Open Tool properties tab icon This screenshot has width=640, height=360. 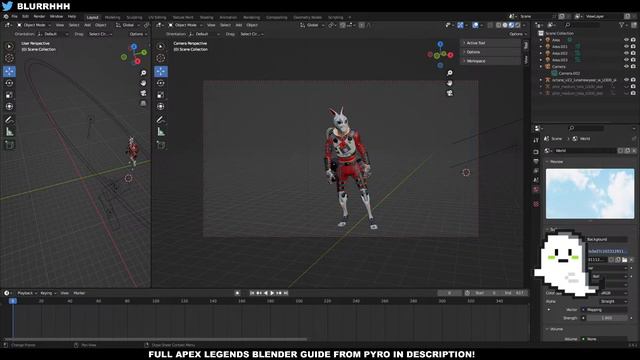click(536, 140)
